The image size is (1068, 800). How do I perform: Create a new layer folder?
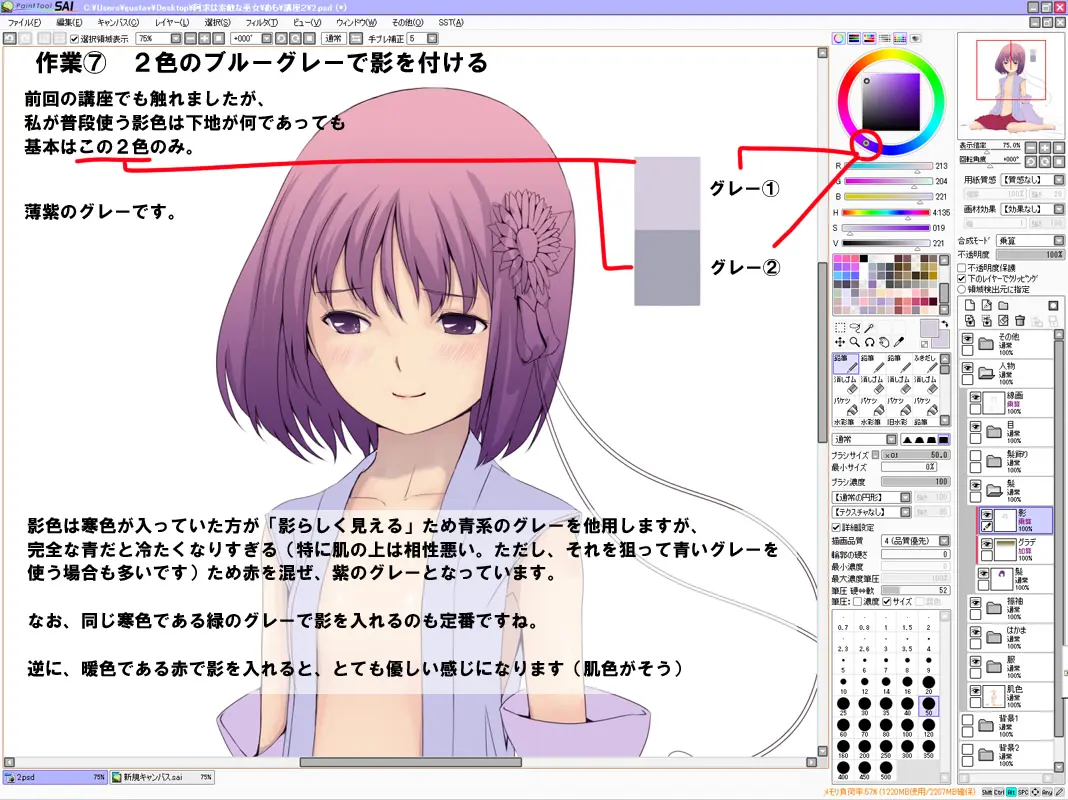pos(1003,306)
